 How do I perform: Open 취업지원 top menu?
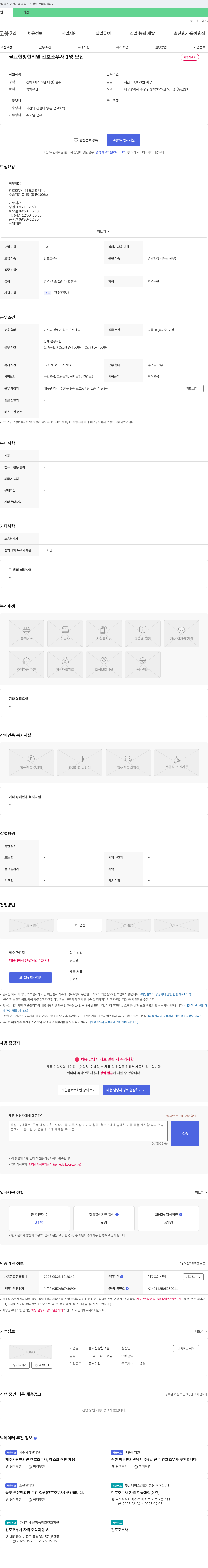69,33
